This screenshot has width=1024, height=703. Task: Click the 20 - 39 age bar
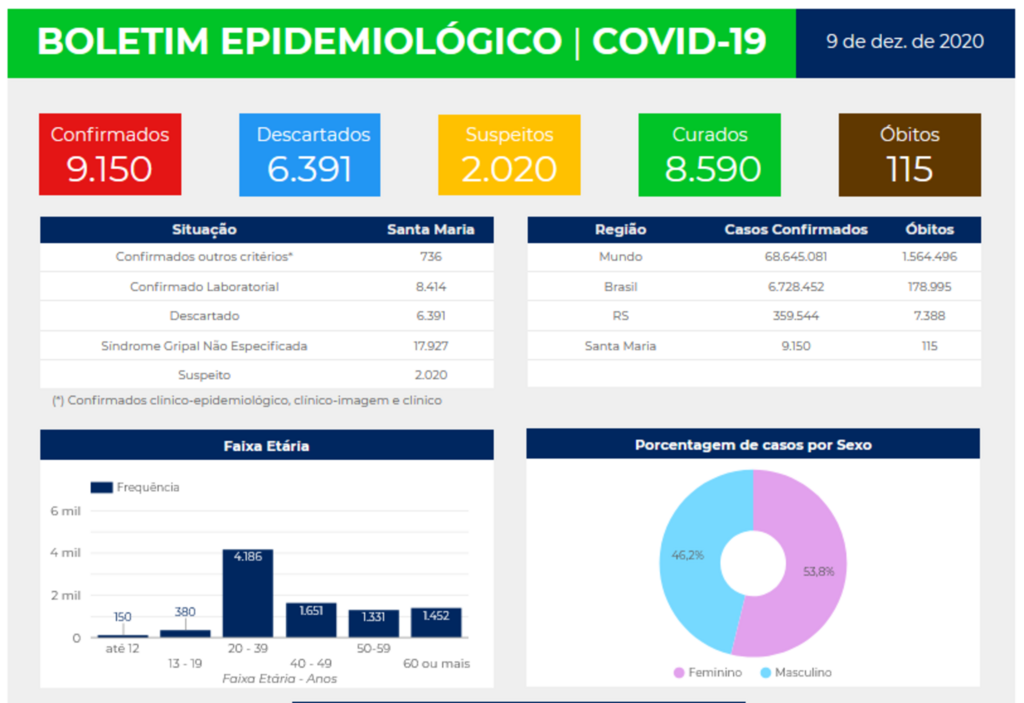click(x=247, y=594)
